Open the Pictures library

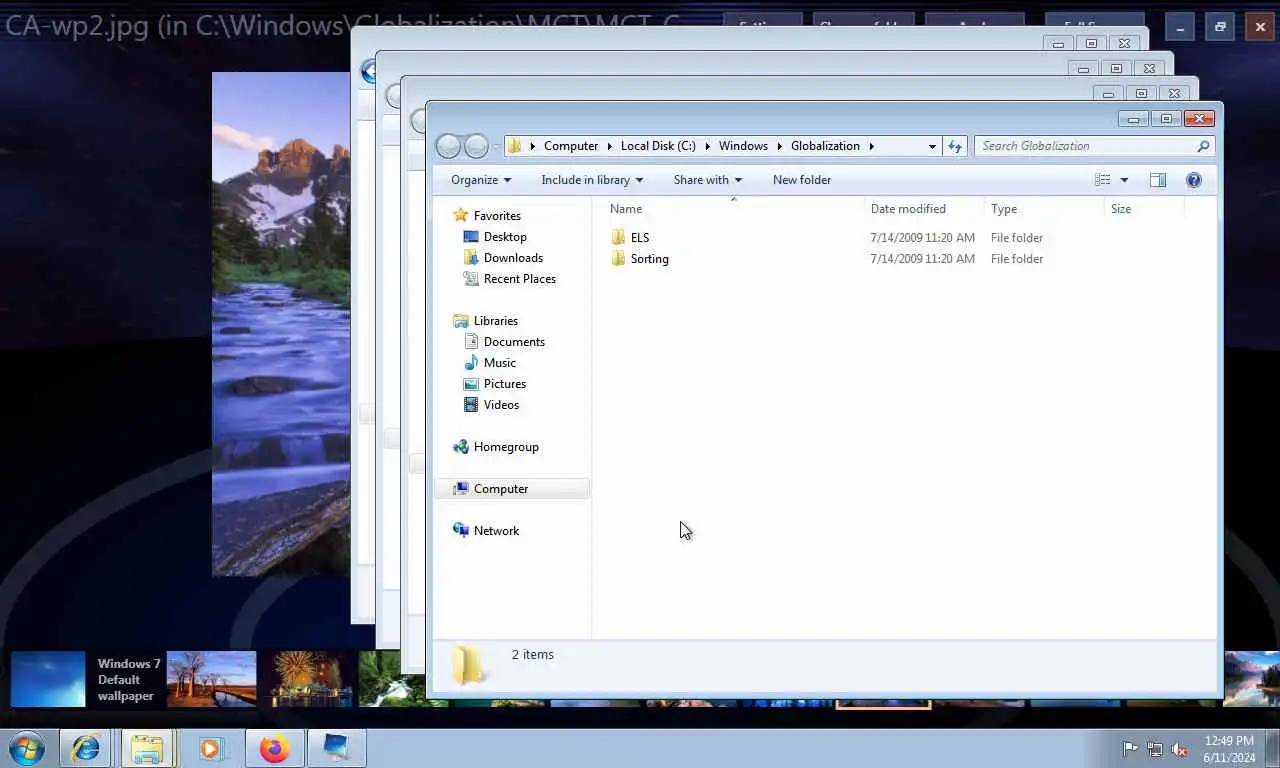pyautogui.click(x=505, y=383)
